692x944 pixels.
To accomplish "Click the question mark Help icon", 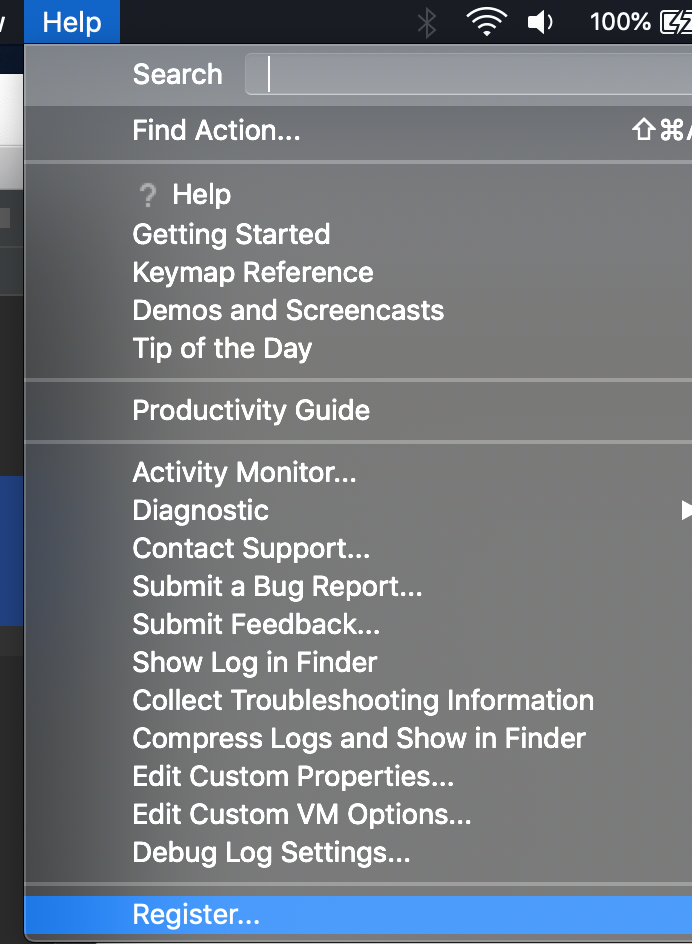I will tap(147, 195).
